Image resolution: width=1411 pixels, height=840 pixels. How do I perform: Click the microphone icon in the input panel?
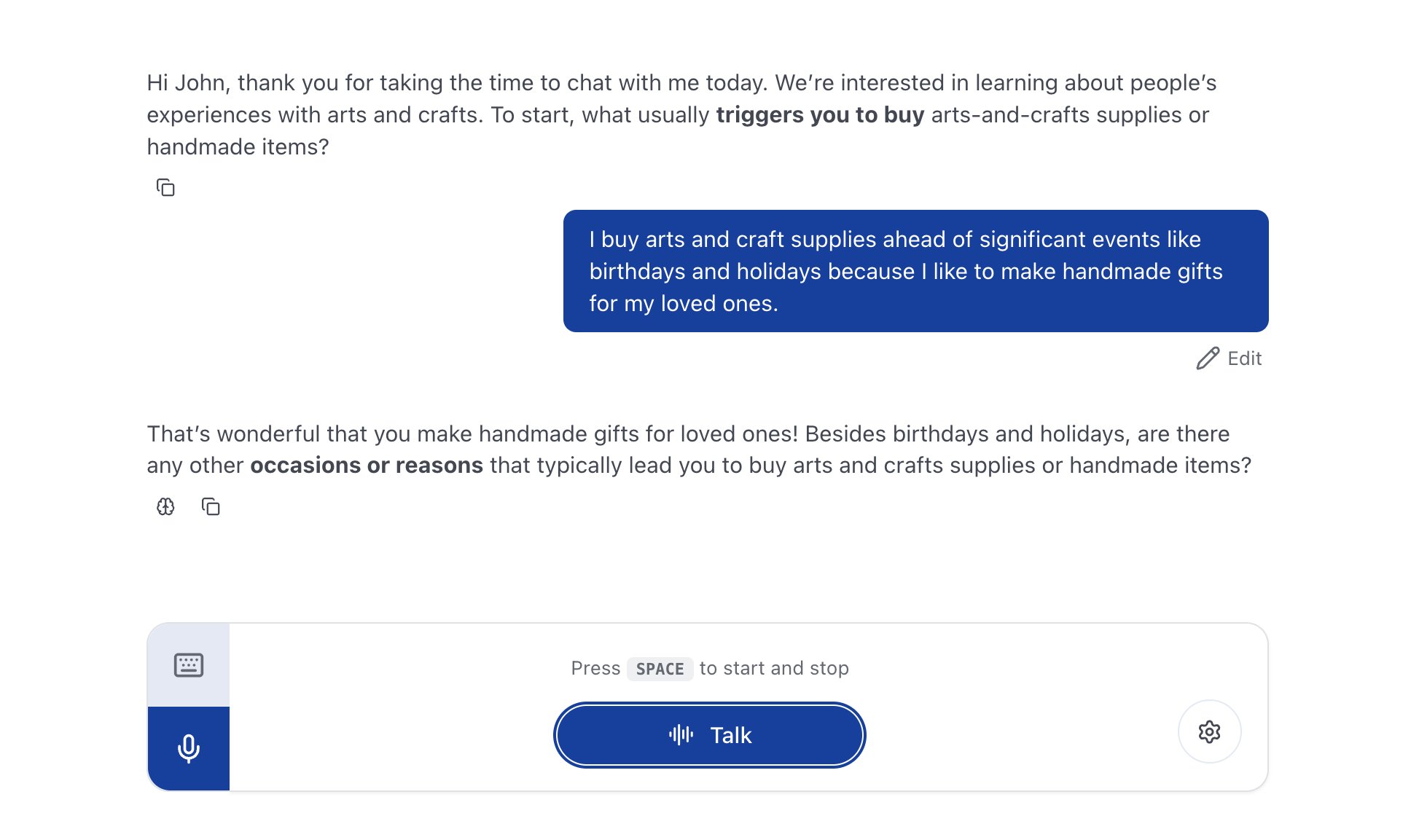point(189,748)
